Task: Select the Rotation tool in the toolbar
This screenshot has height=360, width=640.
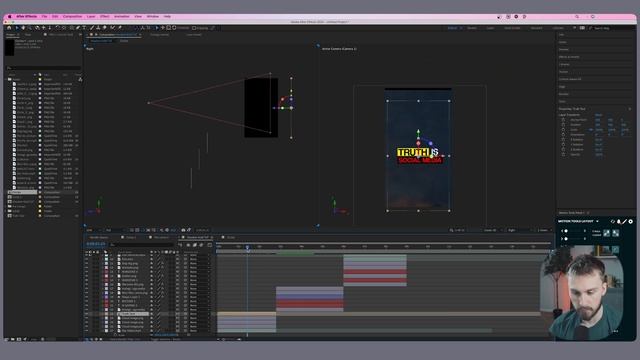Action: tap(57, 28)
